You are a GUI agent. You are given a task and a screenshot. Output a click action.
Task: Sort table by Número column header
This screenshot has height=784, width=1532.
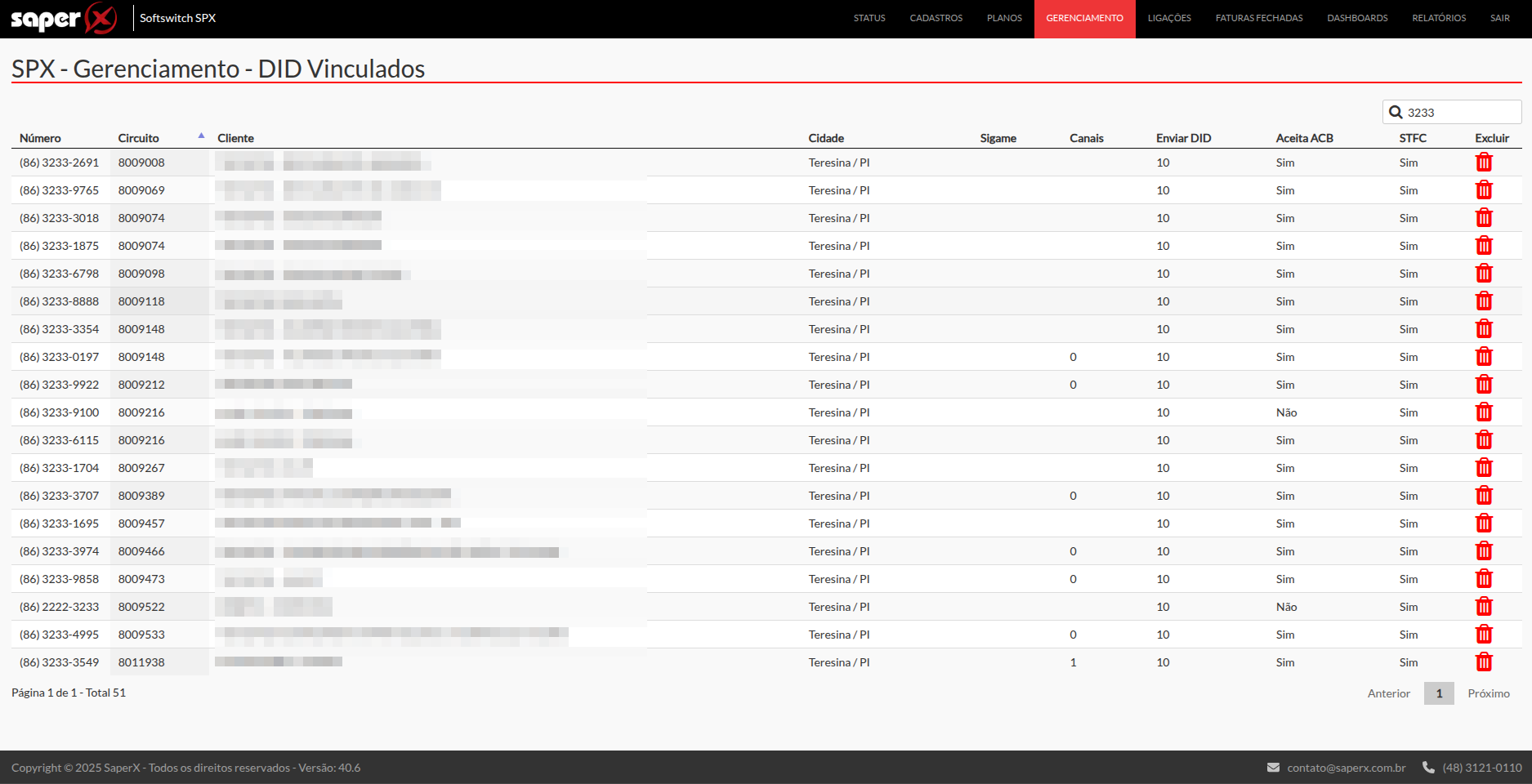click(x=40, y=138)
